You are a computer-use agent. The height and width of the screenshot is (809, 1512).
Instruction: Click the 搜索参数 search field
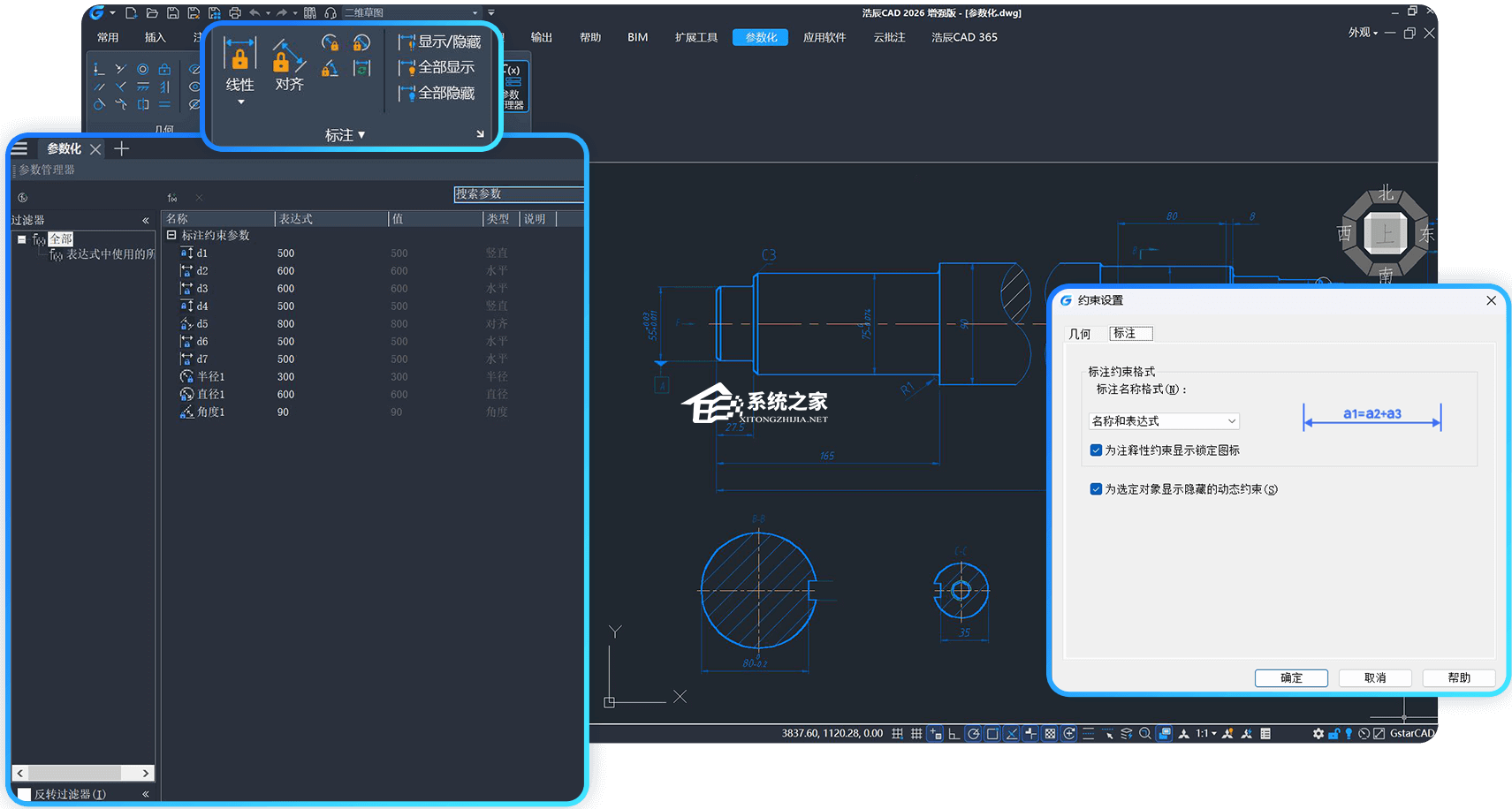pyautogui.click(x=518, y=194)
